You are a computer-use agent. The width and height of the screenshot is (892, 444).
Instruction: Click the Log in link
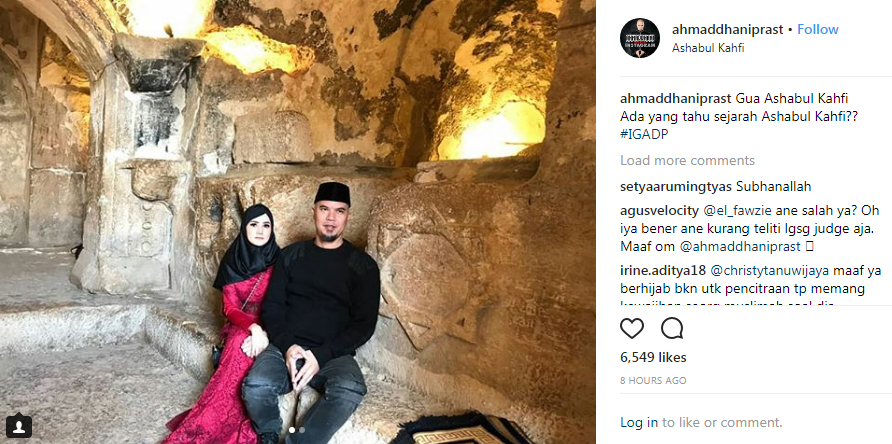click(x=639, y=422)
